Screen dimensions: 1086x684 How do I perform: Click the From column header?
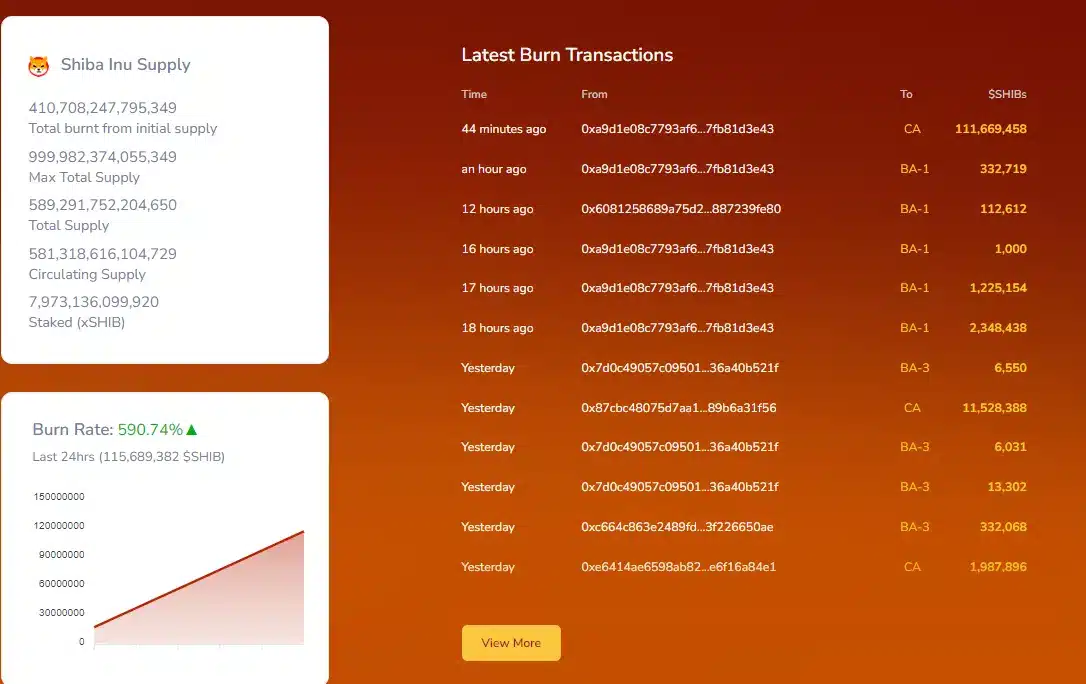pyautogui.click(x=594, y=94)
